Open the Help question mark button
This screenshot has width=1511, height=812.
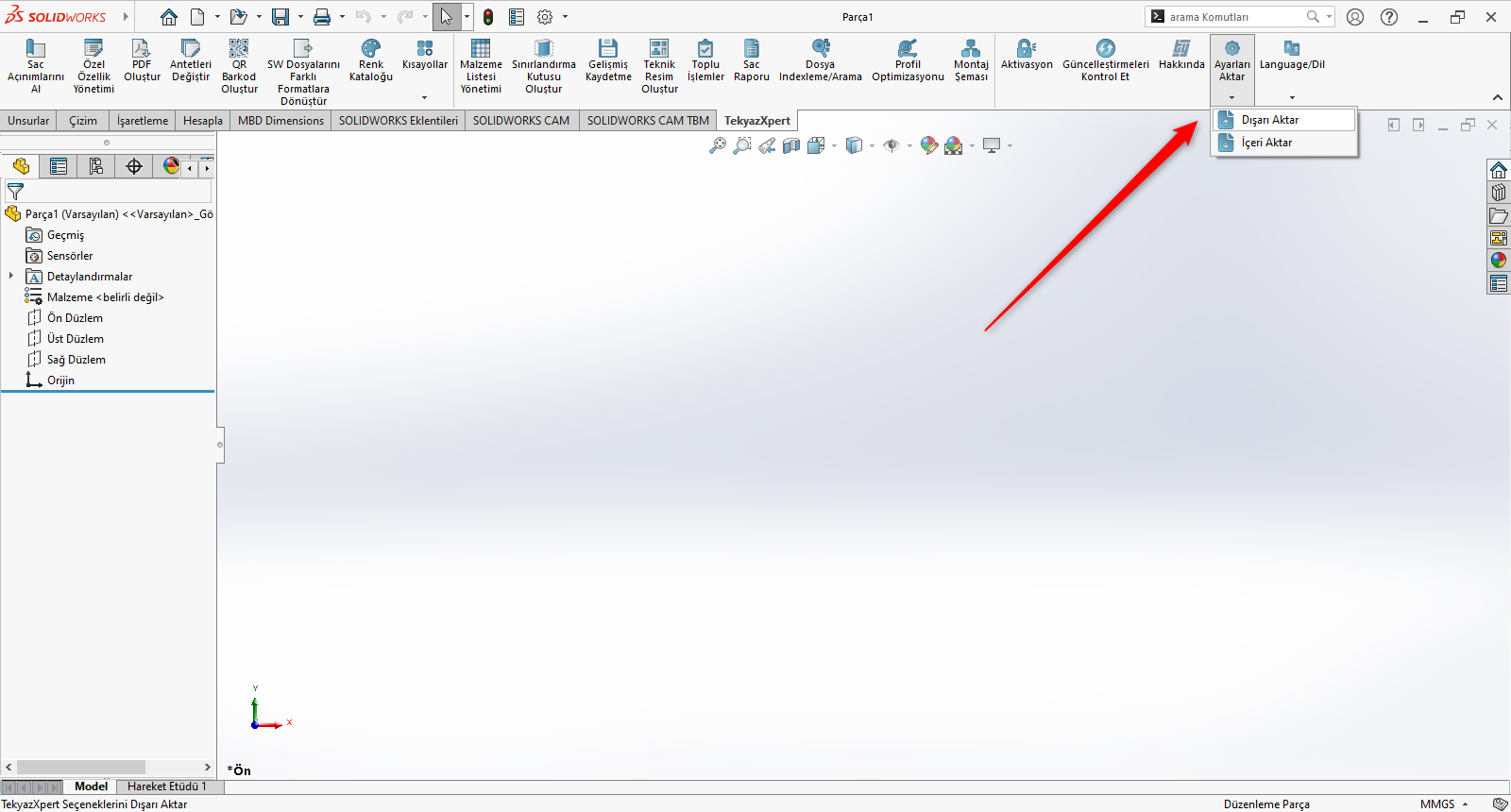[1389, 17]
